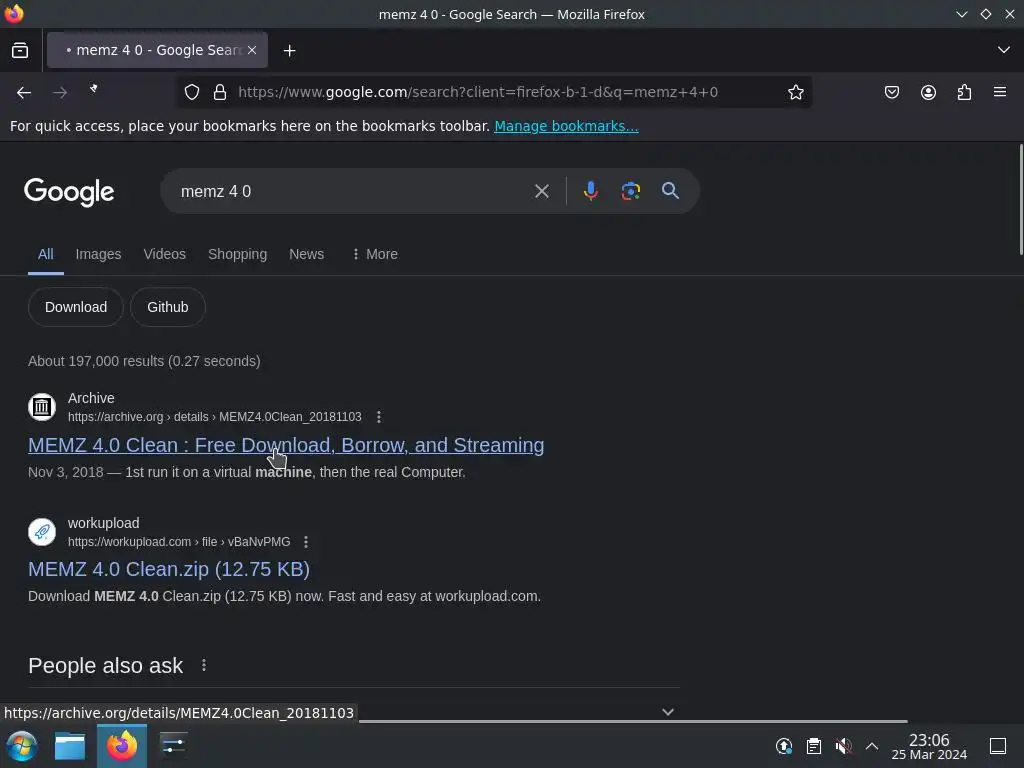Open MEMZ 4.0 Clean Archive result link
1024x768 pixels.
pos(286,445)
